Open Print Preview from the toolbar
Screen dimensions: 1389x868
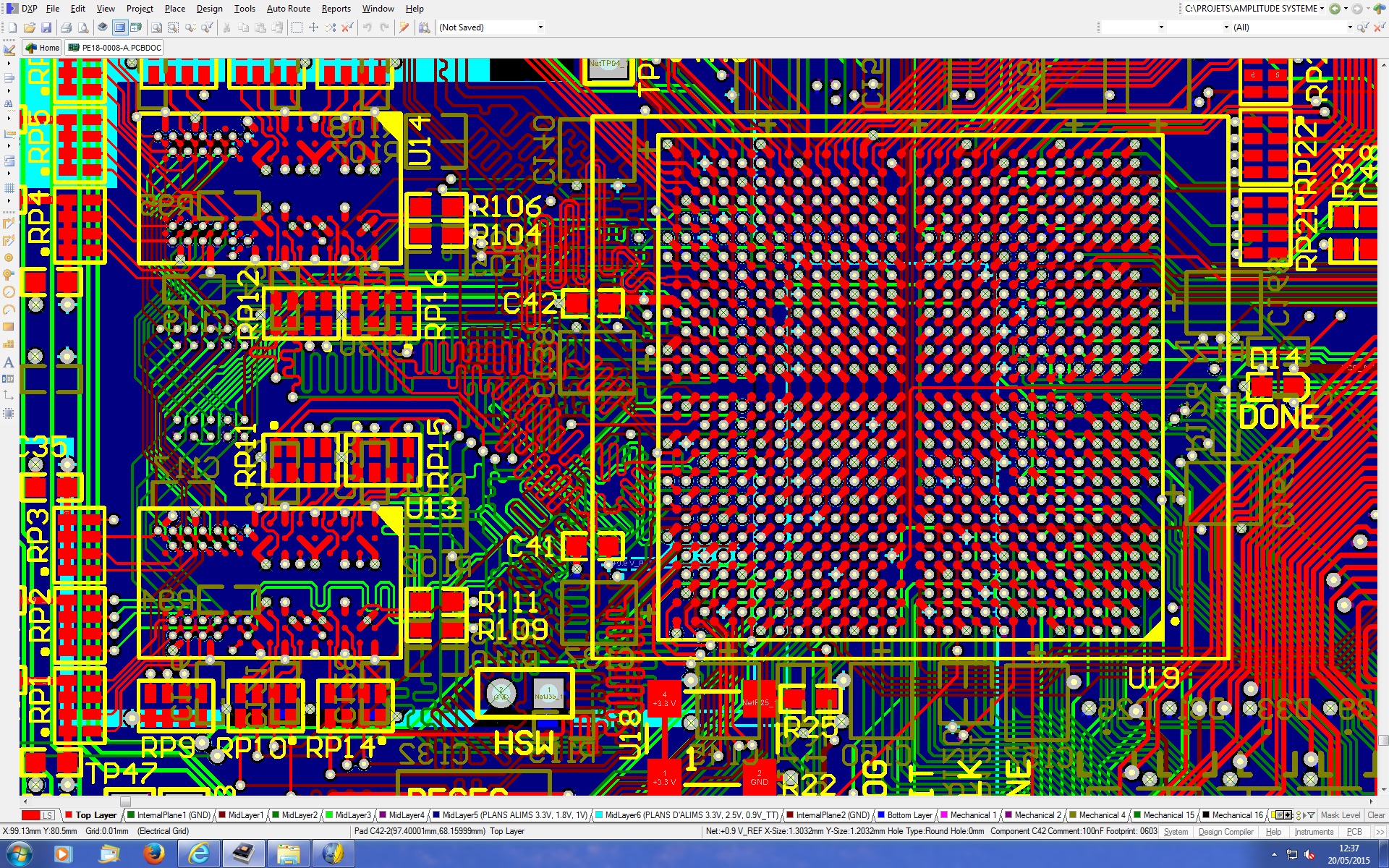click(x=83, y=27)
